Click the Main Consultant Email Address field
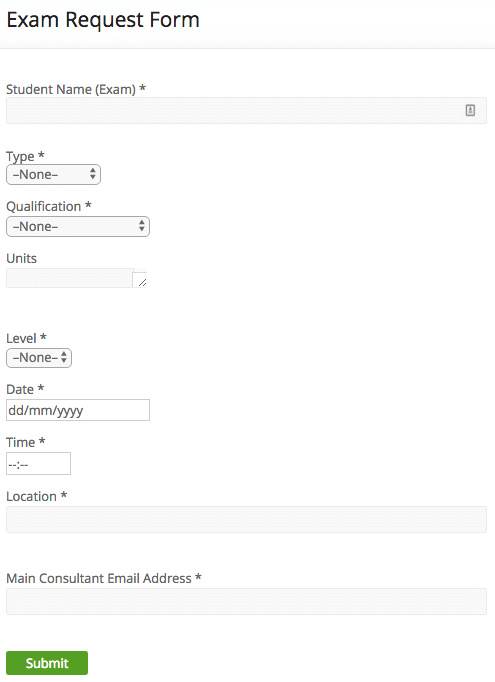 click(x=246, y=602)
